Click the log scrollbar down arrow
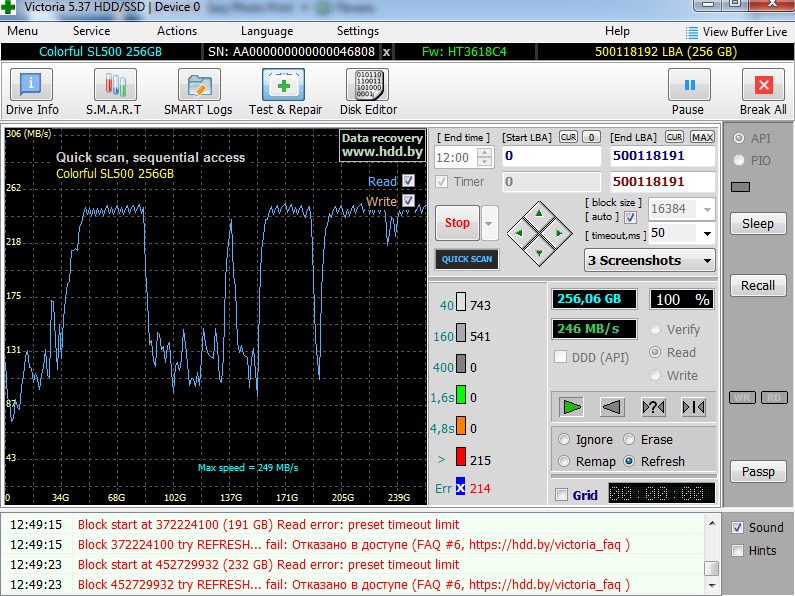This screenshot has height=596, width=795. (x=712, y=585)
